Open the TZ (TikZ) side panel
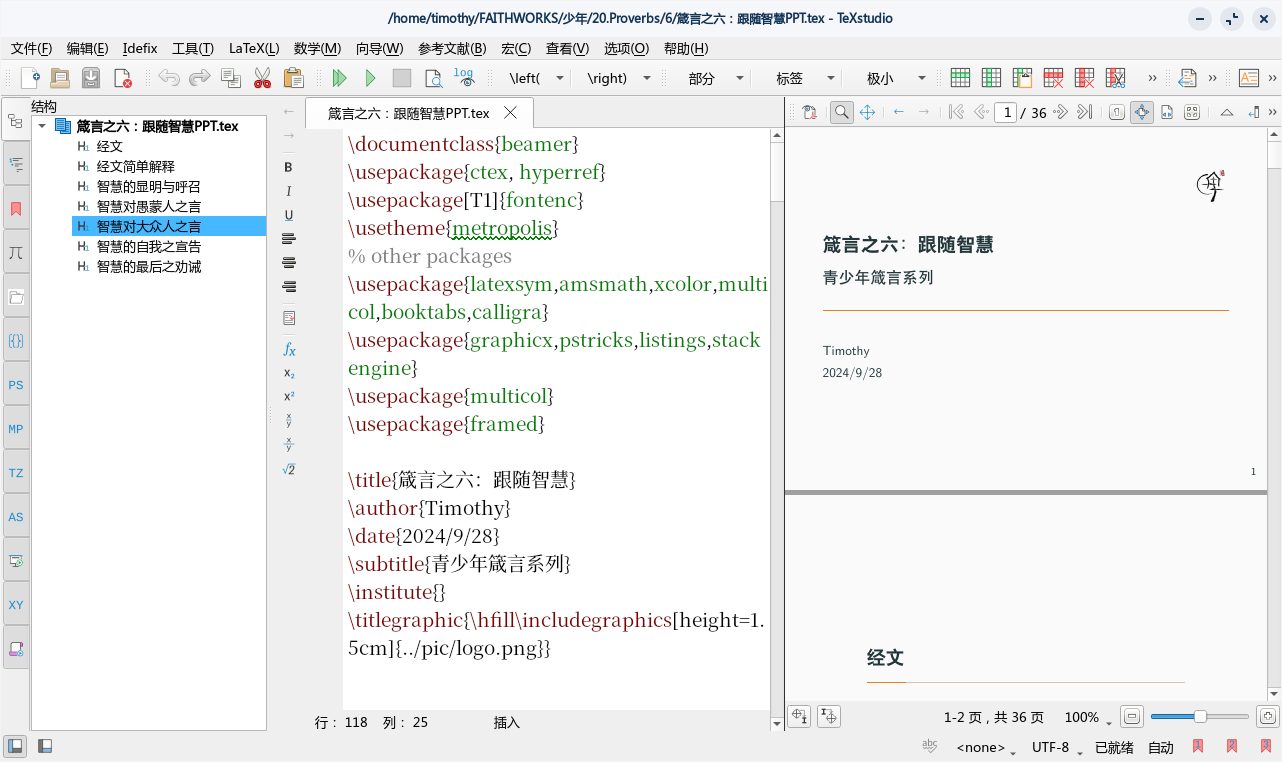This screenshot has width=1282, height=762. click(16, 473)
